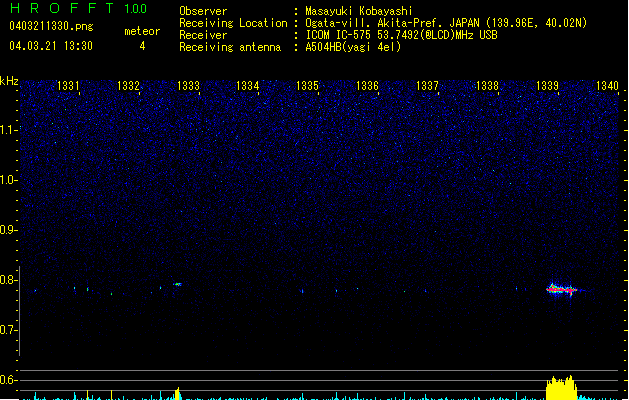Click the 1335 time axis marker

[307, 86]
